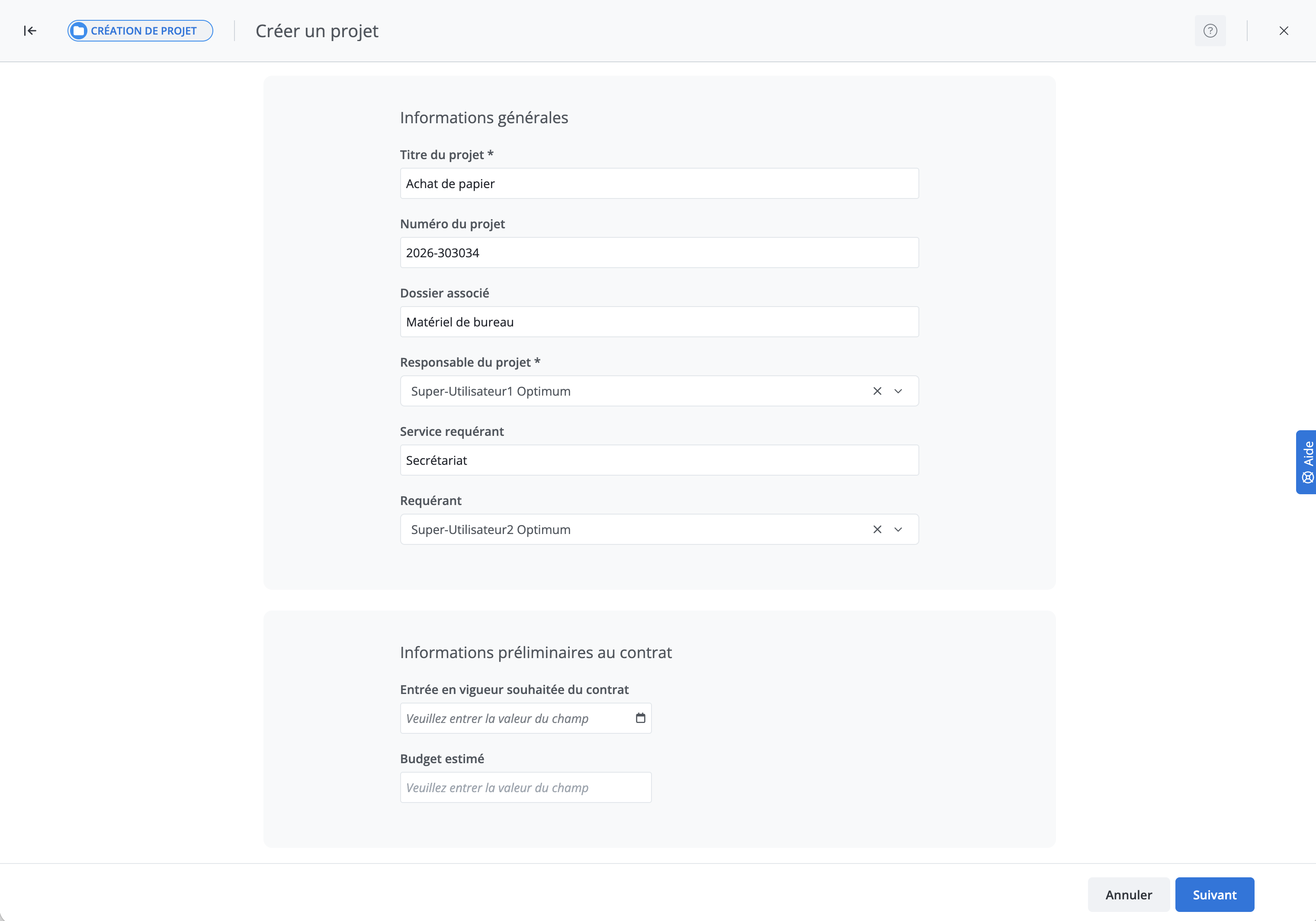1316x921 pixels.
Task: Expand the Requérant dropdown chevron
Action: 898,530
